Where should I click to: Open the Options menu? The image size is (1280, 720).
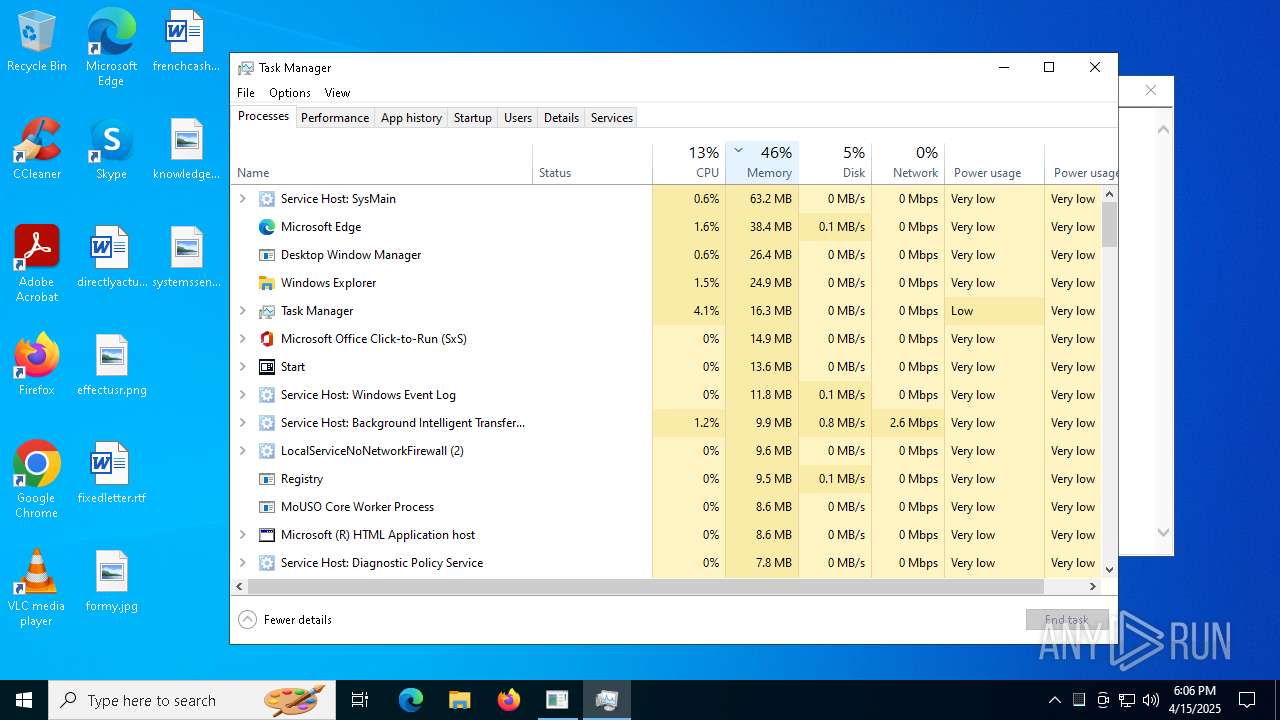pyautogui.click(x=290, y=93)
